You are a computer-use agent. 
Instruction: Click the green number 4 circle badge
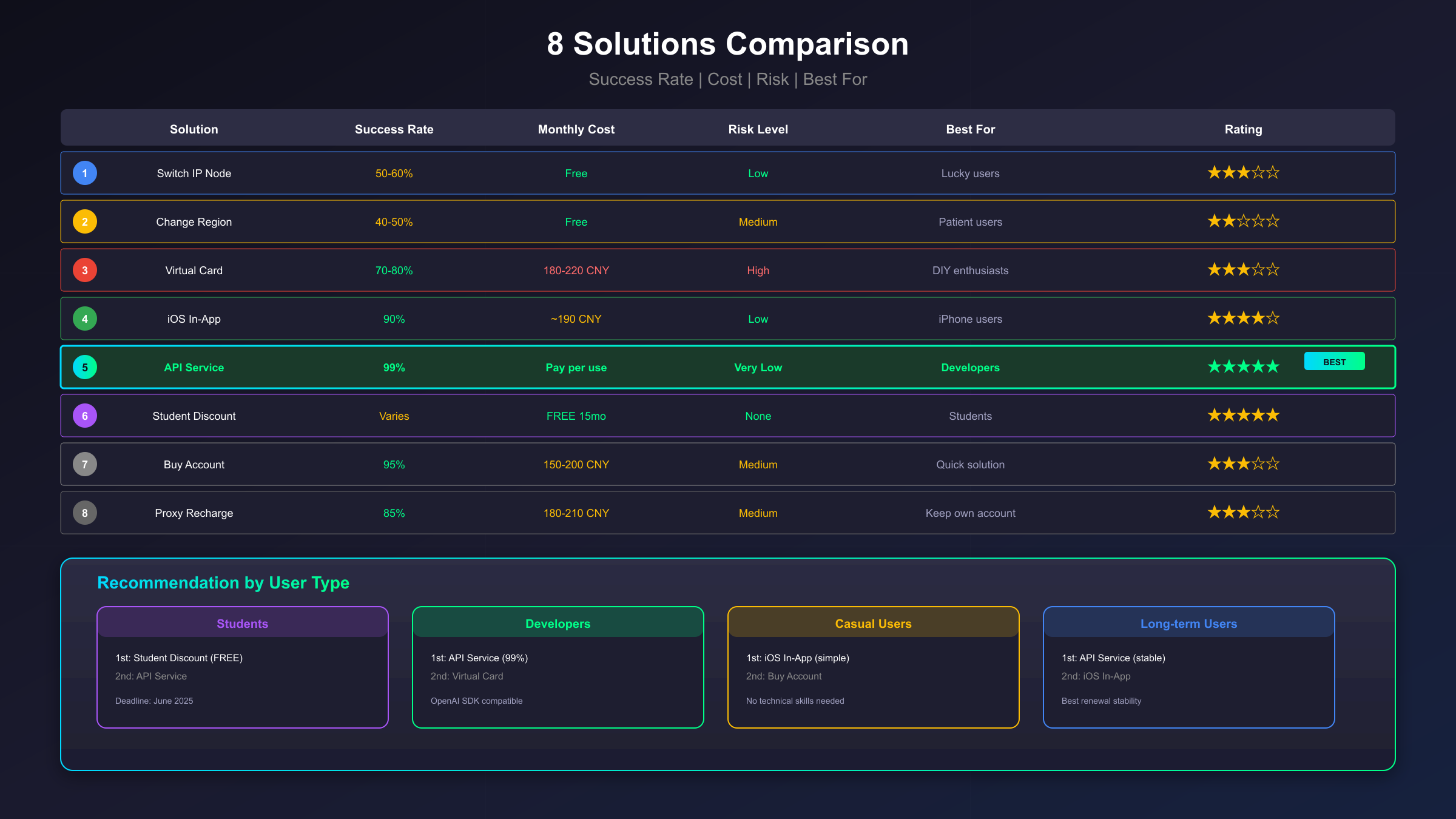coord(85,318)
